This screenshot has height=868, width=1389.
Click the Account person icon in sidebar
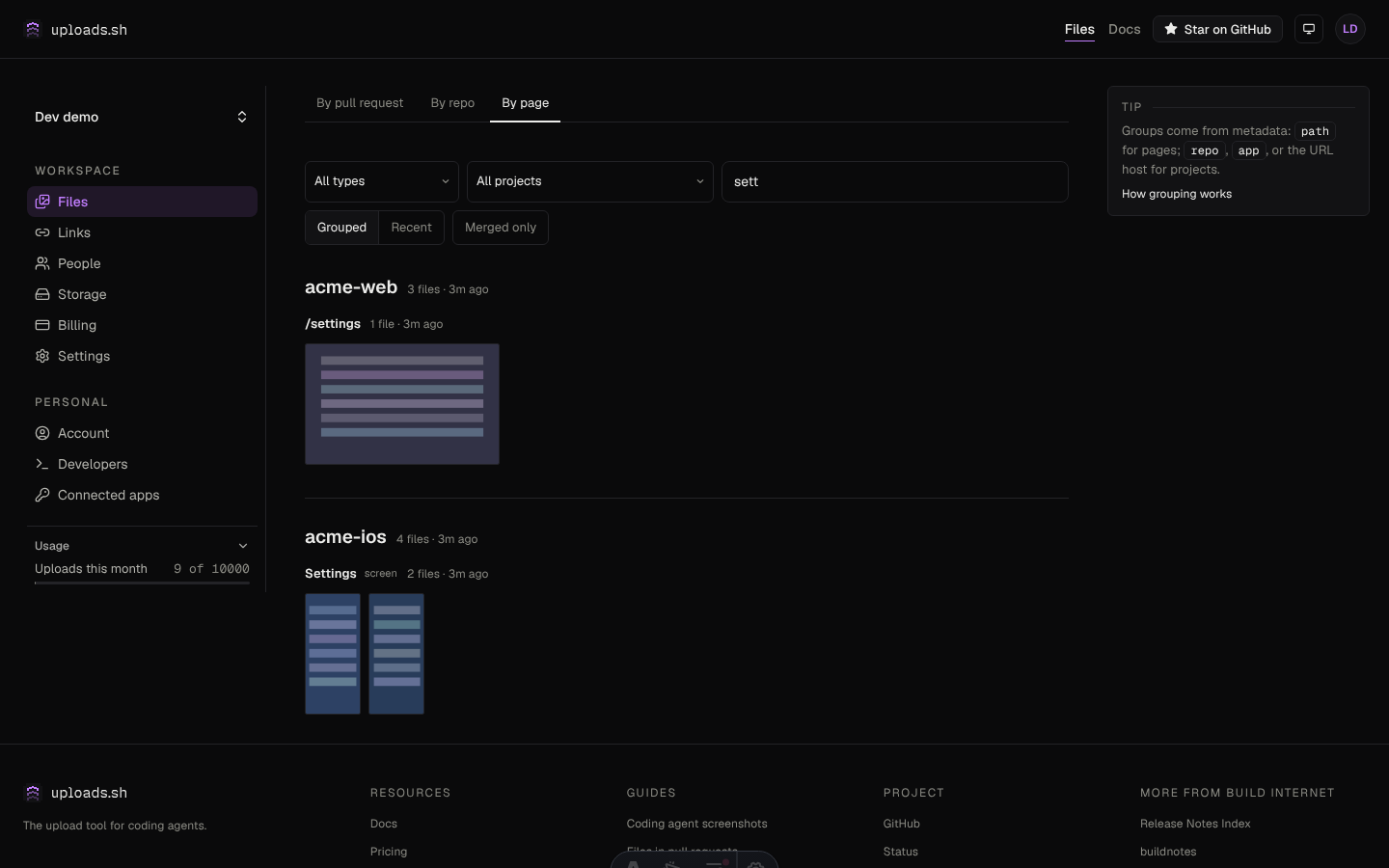(x=42, y=433)
